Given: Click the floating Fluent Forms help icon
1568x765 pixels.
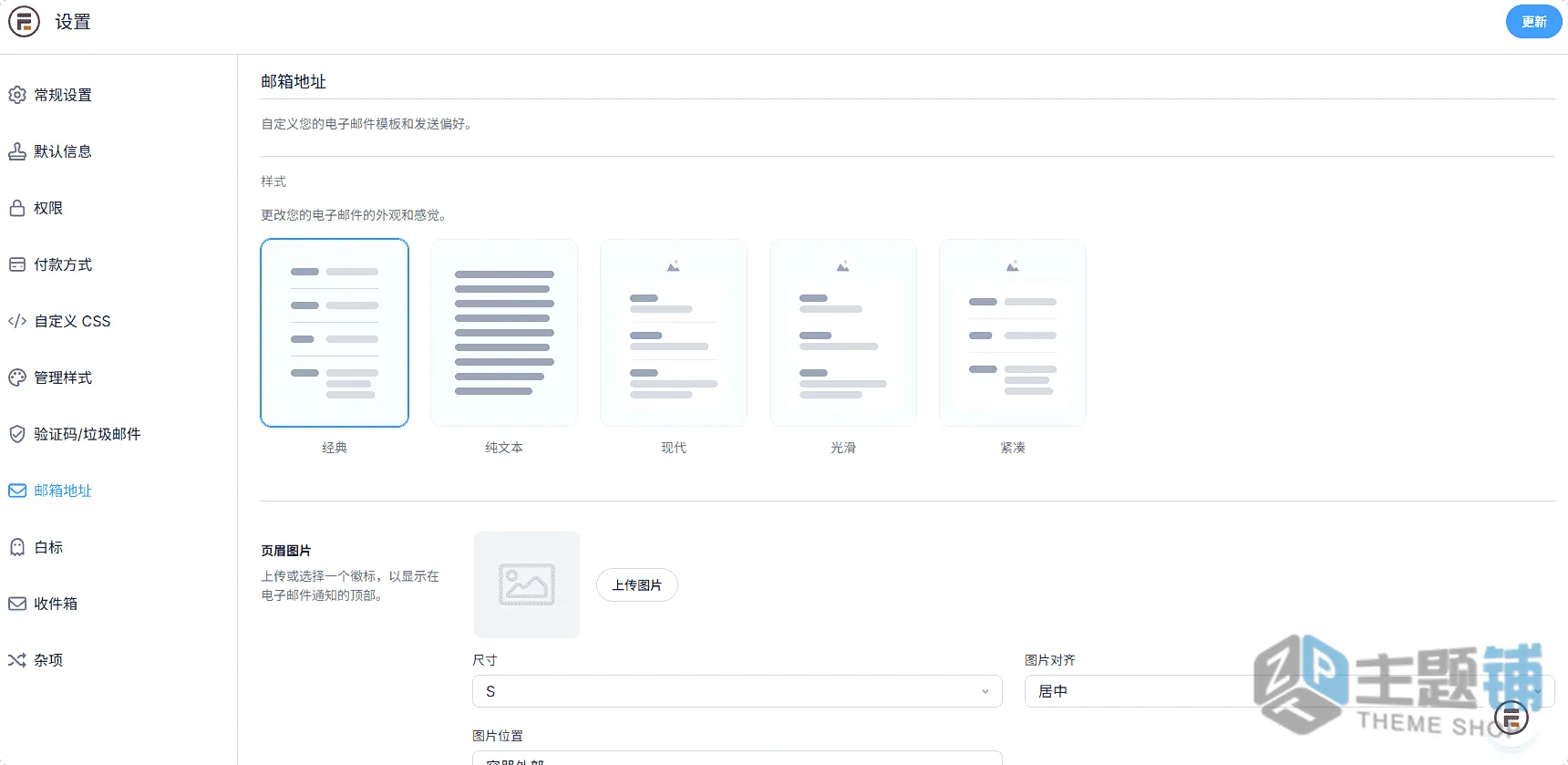Looking at the screenshot, I should pyautogui.click(x=1511, y=718).
